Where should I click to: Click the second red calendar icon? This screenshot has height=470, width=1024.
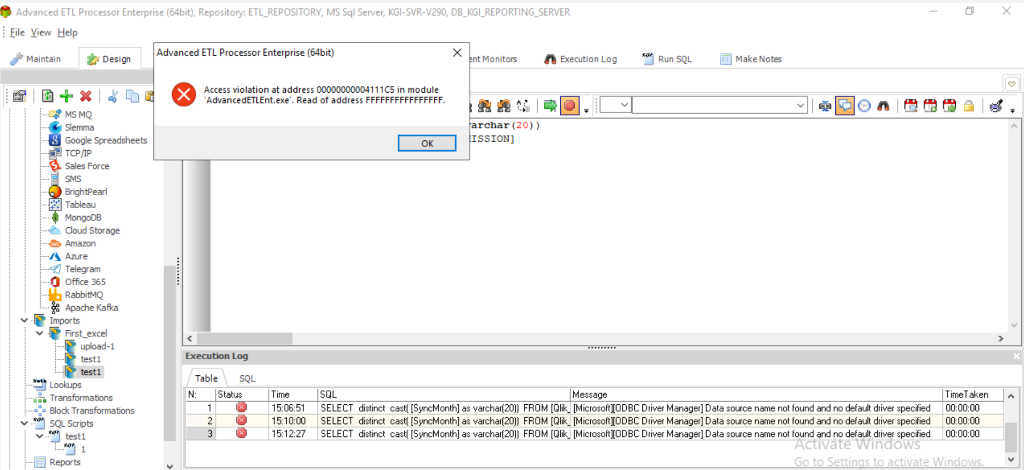point(931,106)
